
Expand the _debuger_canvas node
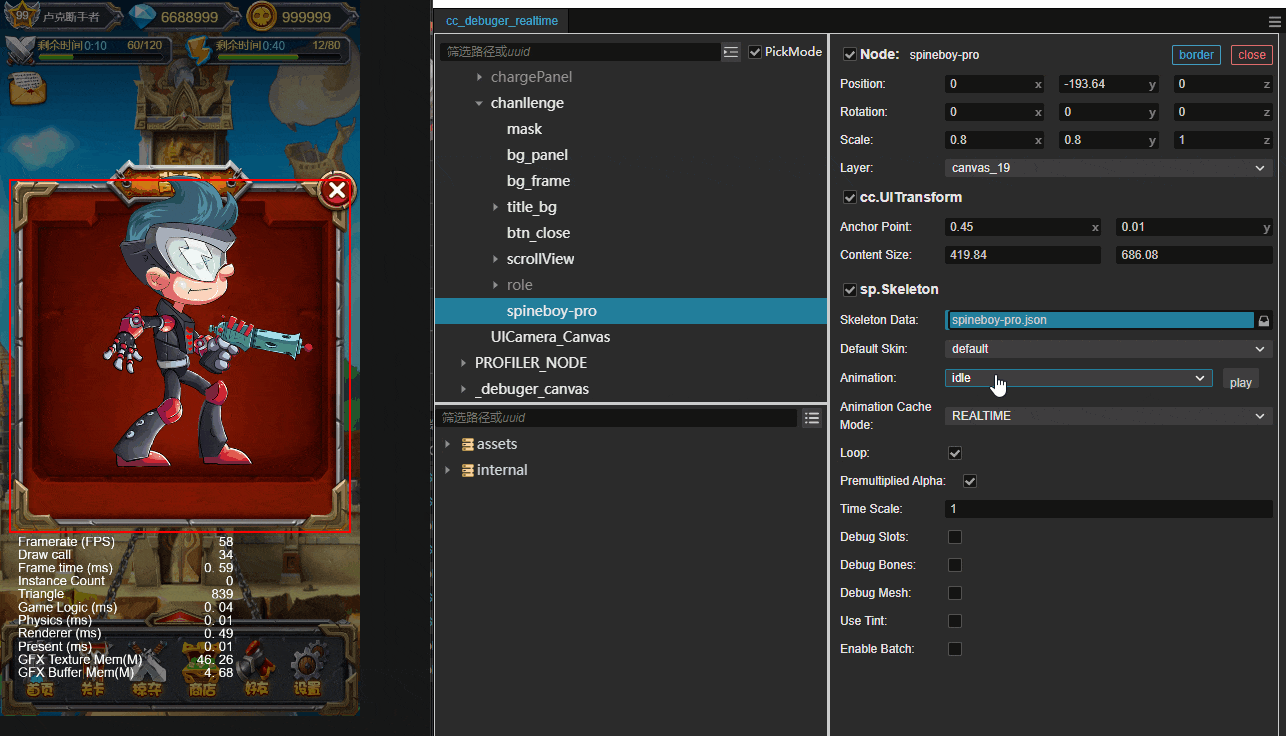click(463, 389)
